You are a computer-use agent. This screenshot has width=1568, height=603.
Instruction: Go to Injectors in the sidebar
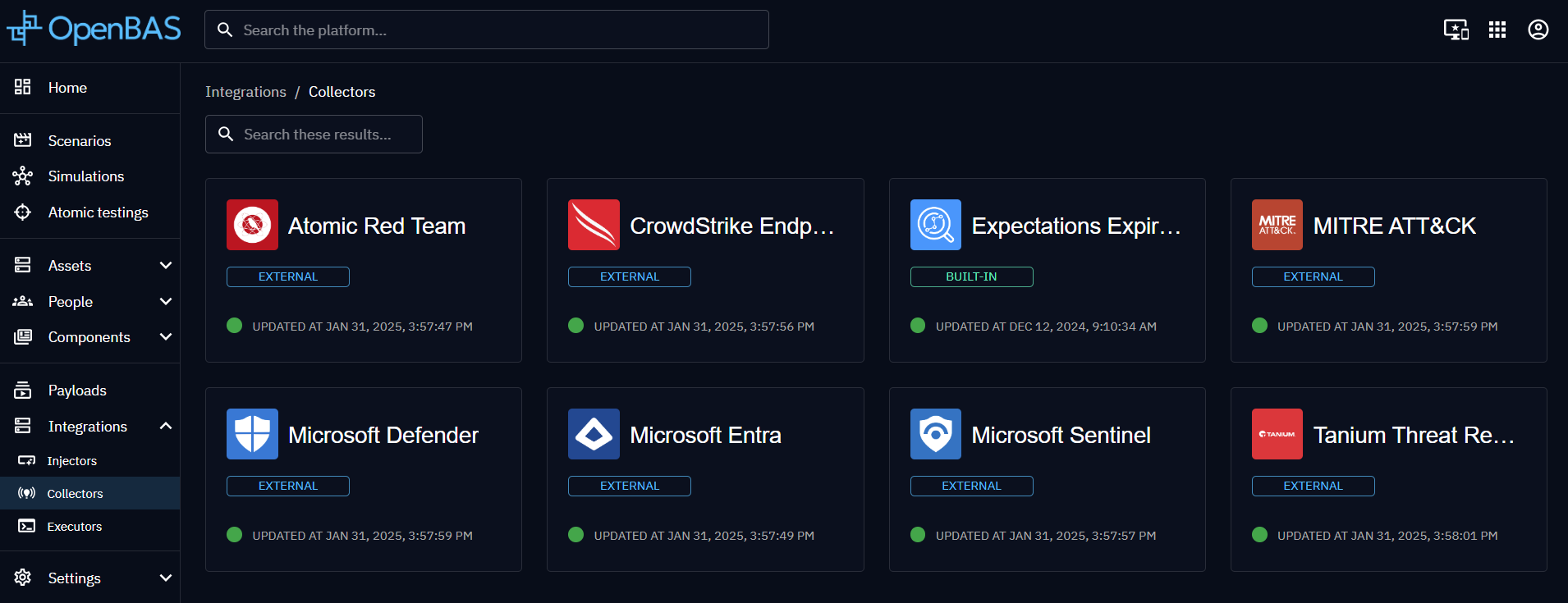[72, 461]
